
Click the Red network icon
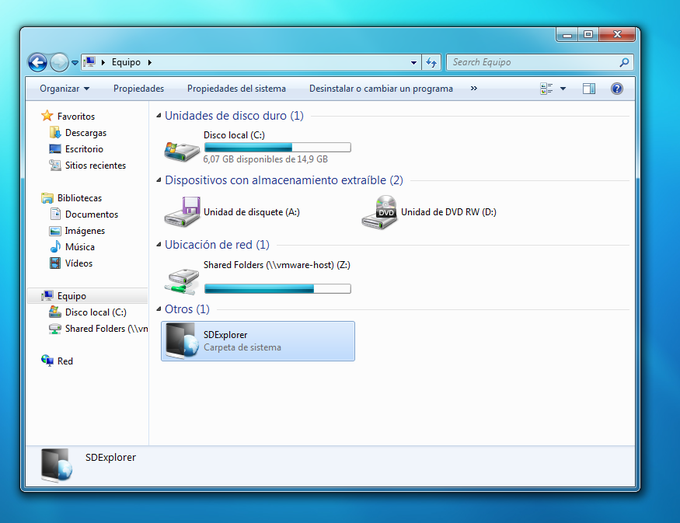point(47,360)
